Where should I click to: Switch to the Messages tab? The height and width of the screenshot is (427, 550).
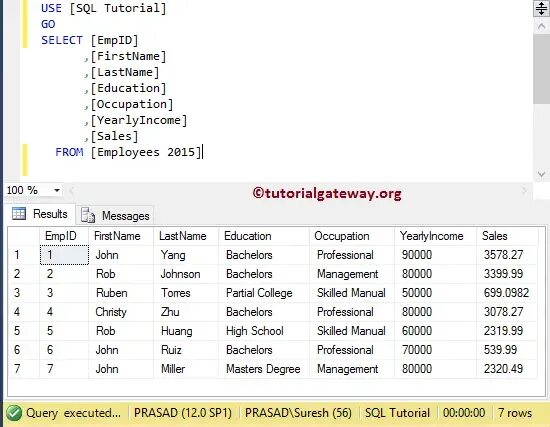click(x=115, y=215)
